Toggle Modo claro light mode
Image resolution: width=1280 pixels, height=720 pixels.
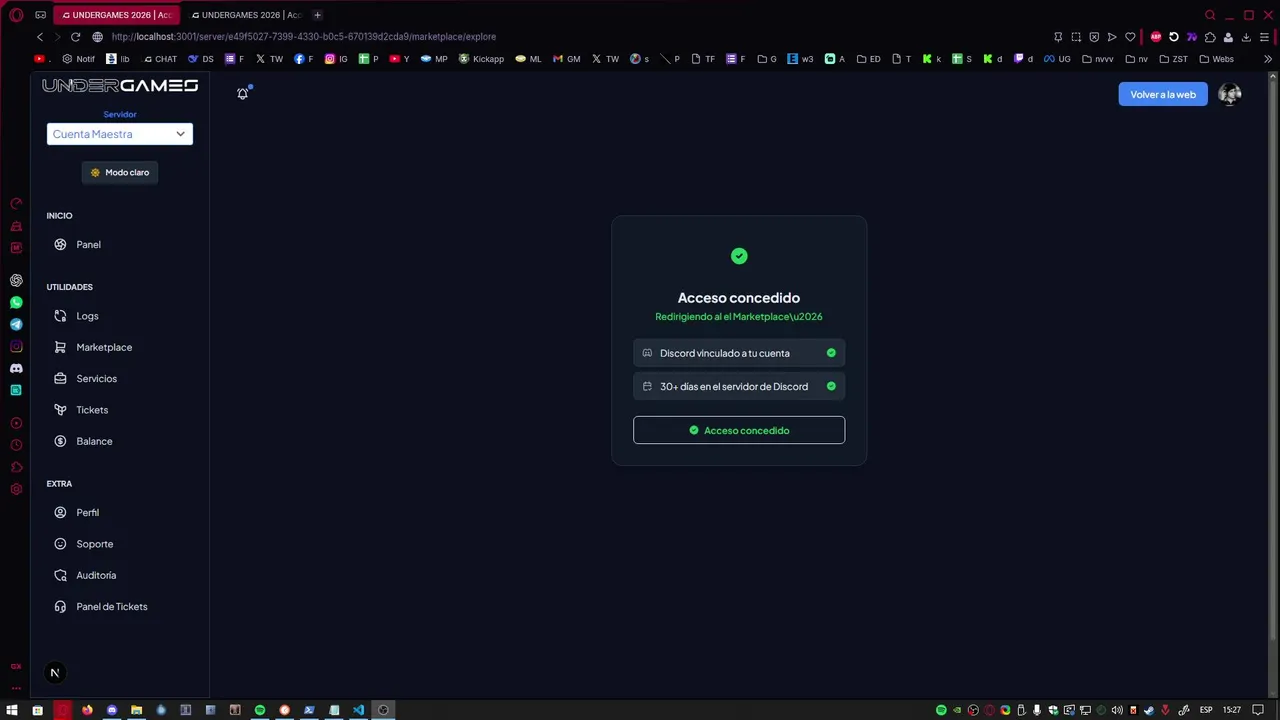pyautogui.click(x=120, y=172)
